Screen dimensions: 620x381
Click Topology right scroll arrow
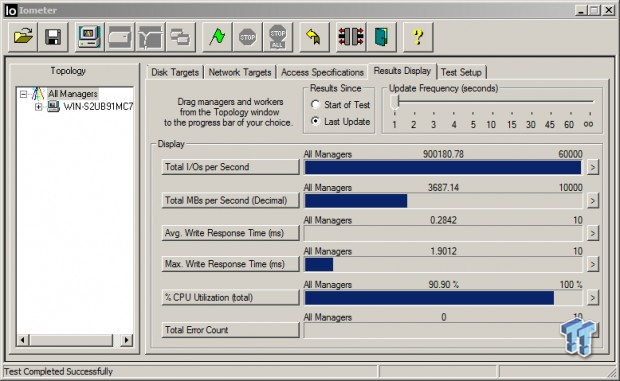126,340
